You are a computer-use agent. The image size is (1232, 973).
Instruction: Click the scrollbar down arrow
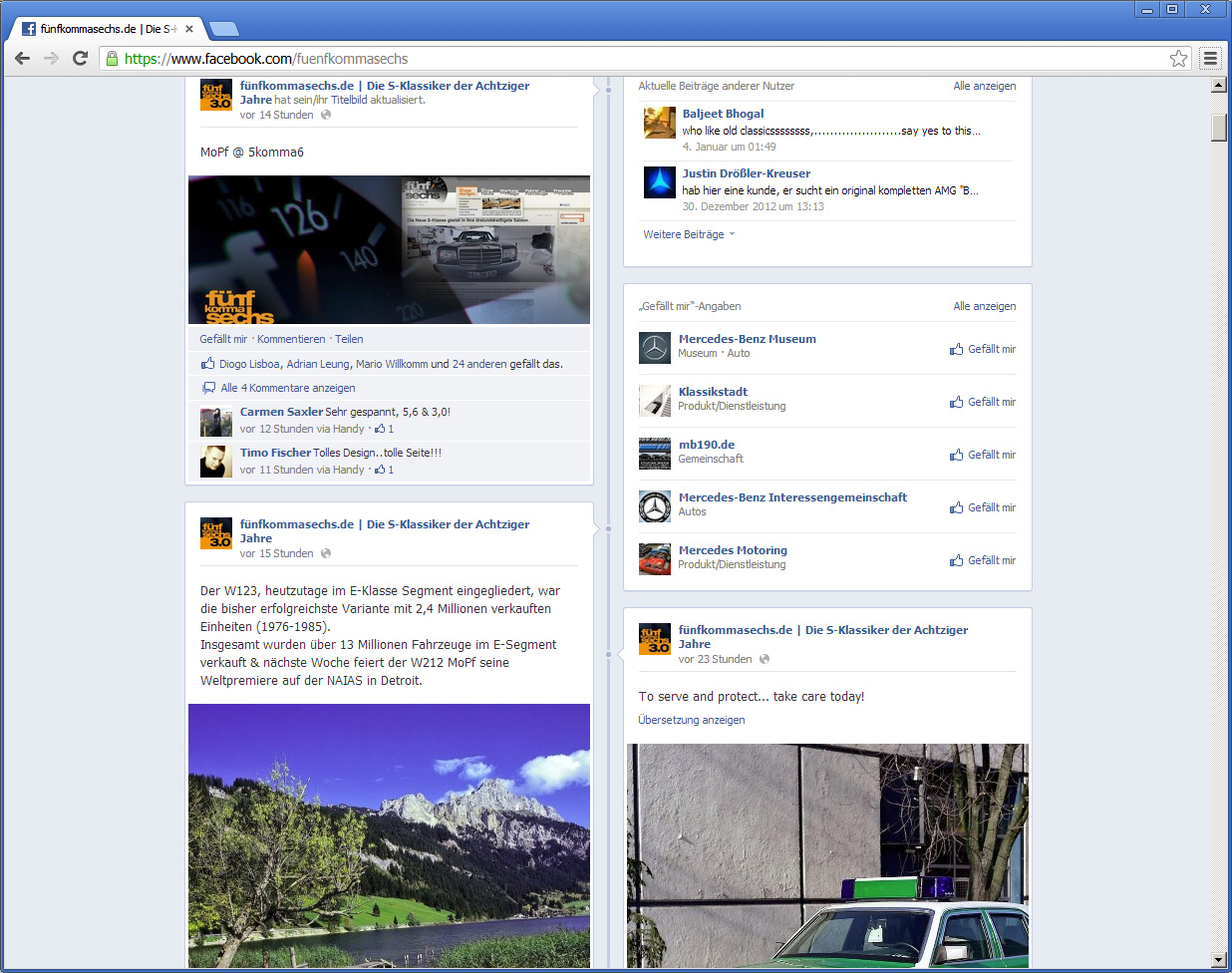coord(1218,960)
